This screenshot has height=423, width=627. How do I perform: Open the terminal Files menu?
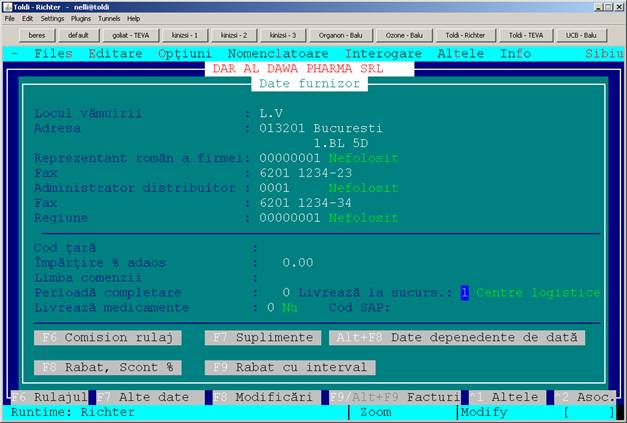53,54
